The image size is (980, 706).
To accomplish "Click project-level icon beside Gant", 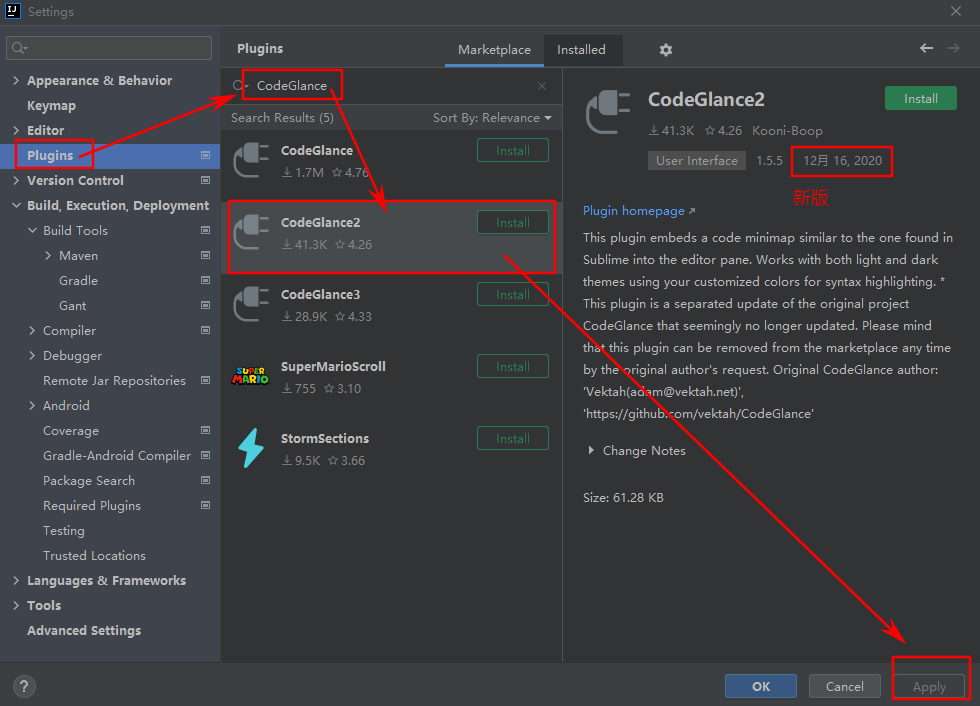I will click(205, 305).
